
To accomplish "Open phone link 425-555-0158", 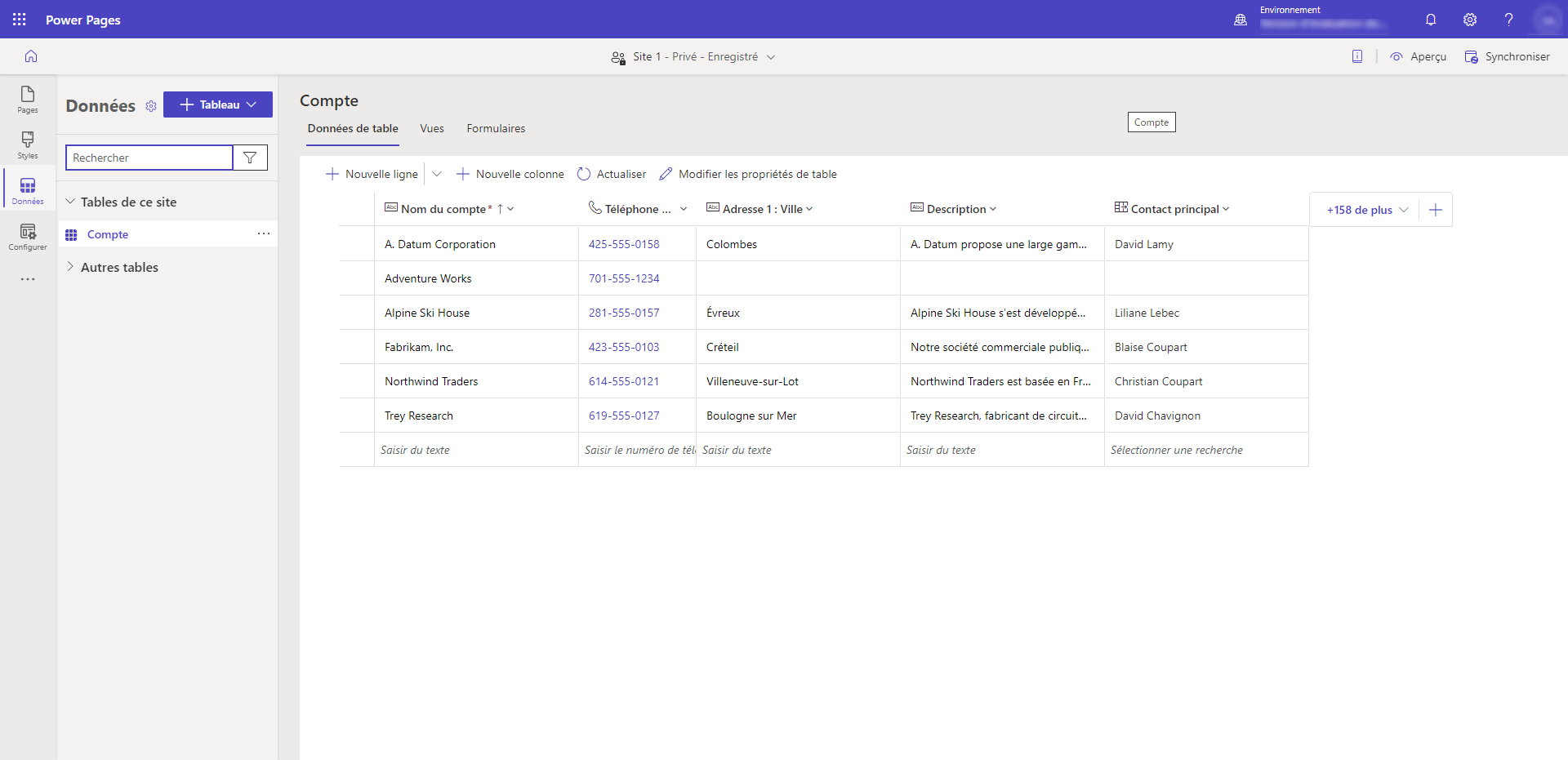I will pos(624,244).
